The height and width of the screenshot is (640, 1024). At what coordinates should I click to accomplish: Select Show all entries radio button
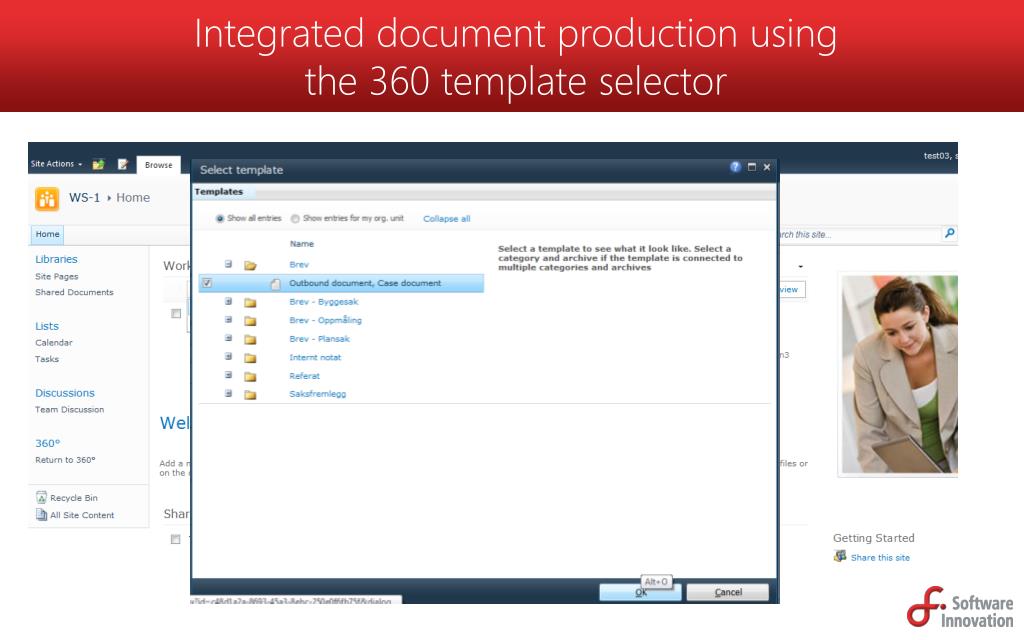[220, 219]
